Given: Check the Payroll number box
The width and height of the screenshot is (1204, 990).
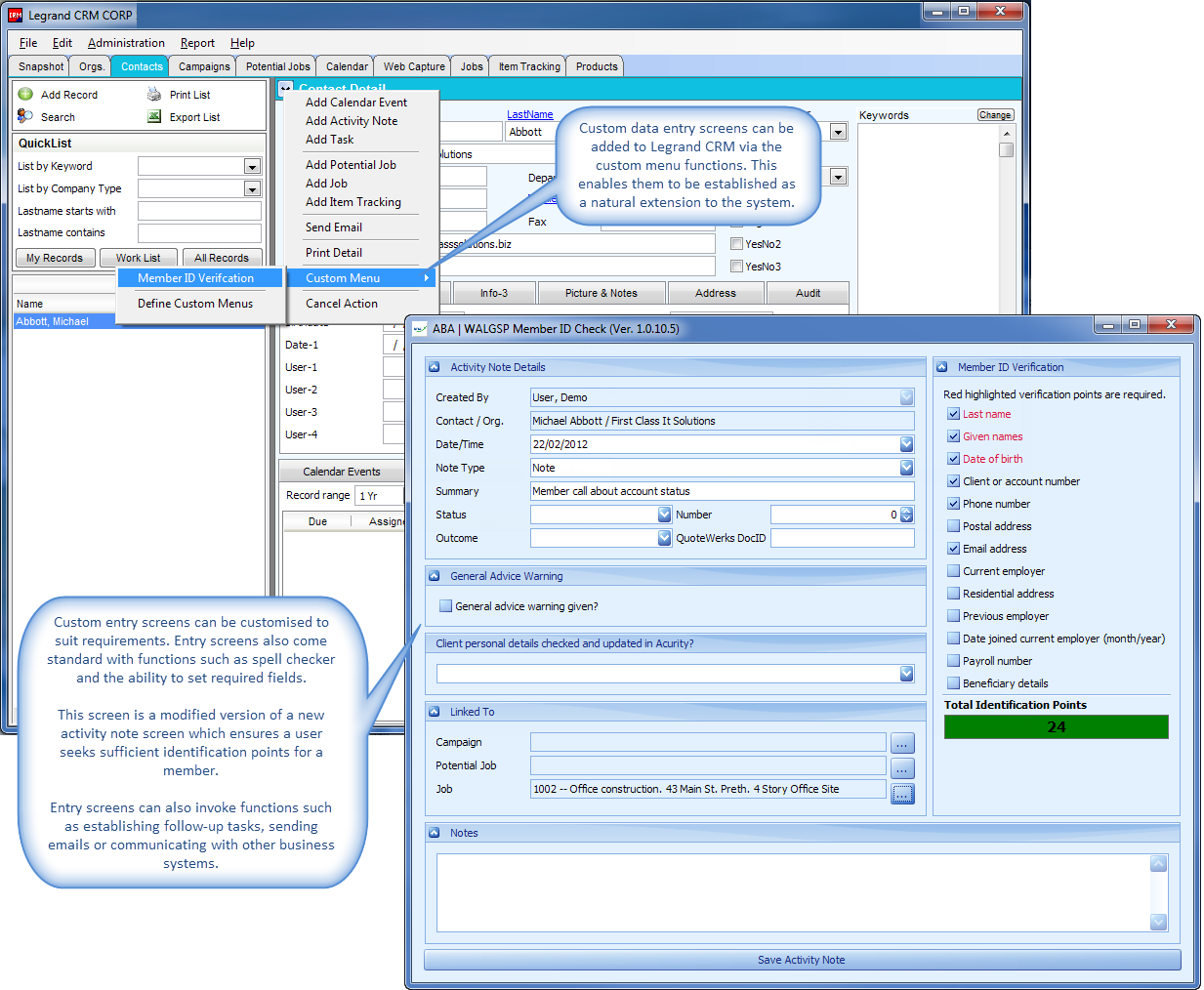Looking at the screenshot, I should (953, 661).
